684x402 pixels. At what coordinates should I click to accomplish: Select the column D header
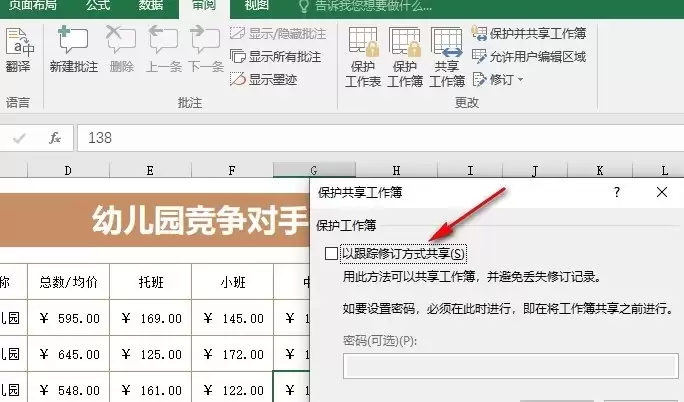point(68,170)
